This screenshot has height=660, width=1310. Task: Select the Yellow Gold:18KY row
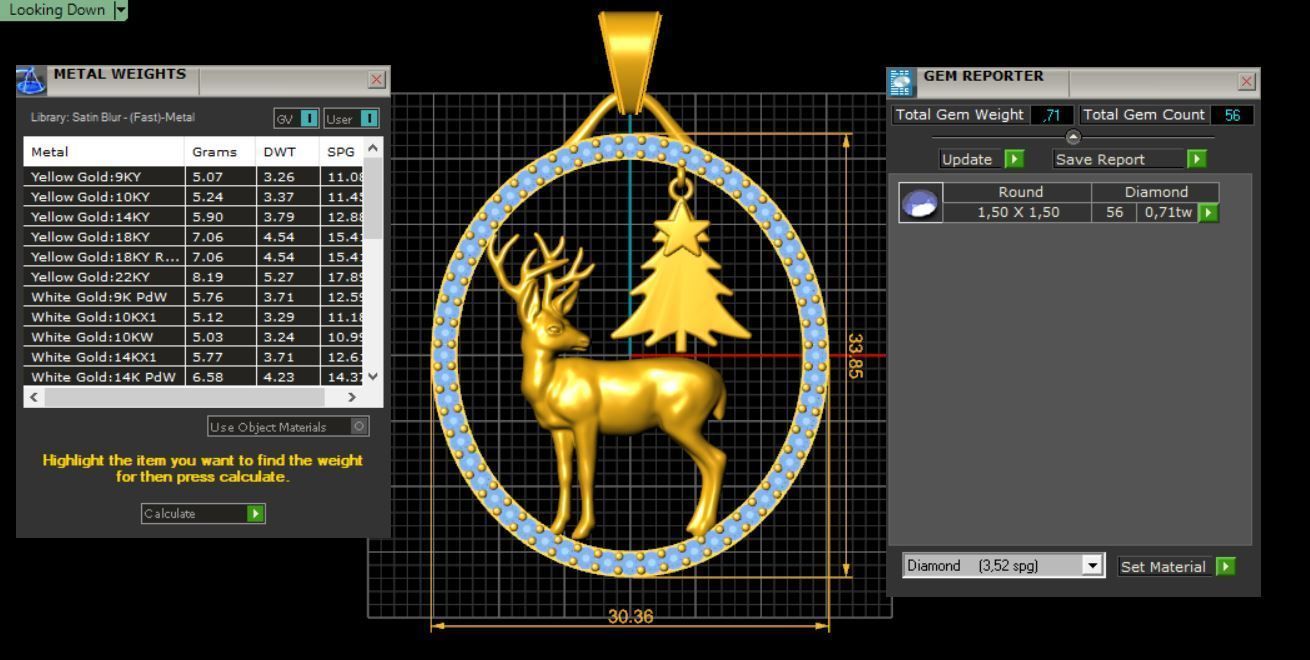pos(194,237)
